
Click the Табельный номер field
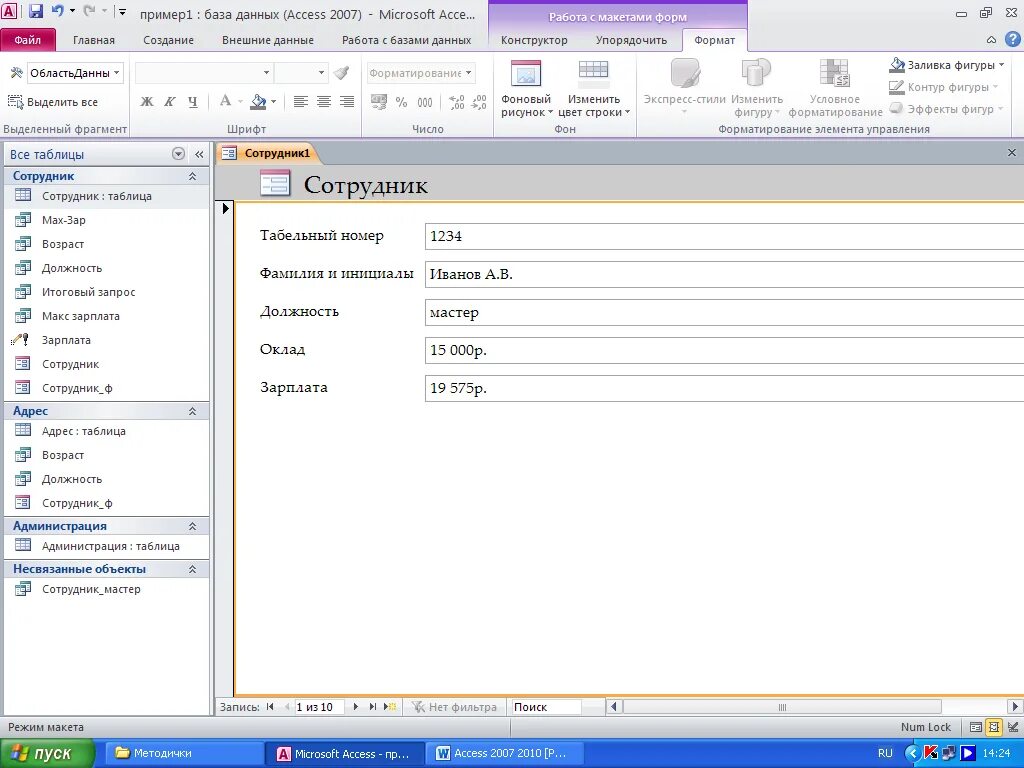(724, 236)
